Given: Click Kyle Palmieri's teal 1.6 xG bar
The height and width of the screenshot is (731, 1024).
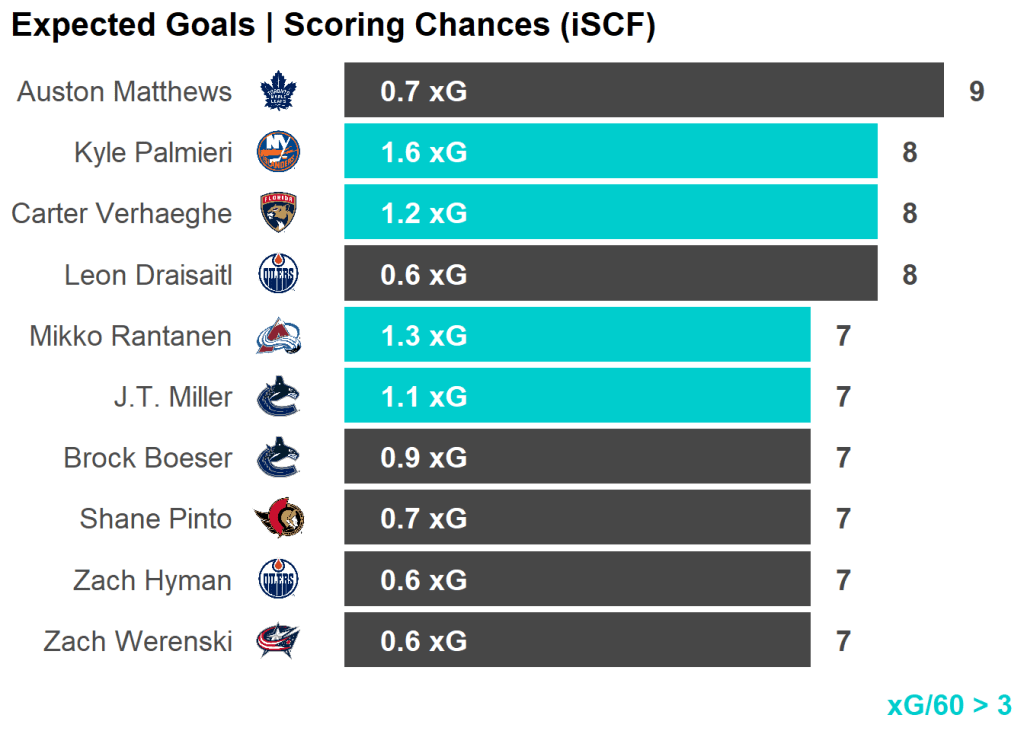Looking at the screenshot, I should tap(610, 152).
